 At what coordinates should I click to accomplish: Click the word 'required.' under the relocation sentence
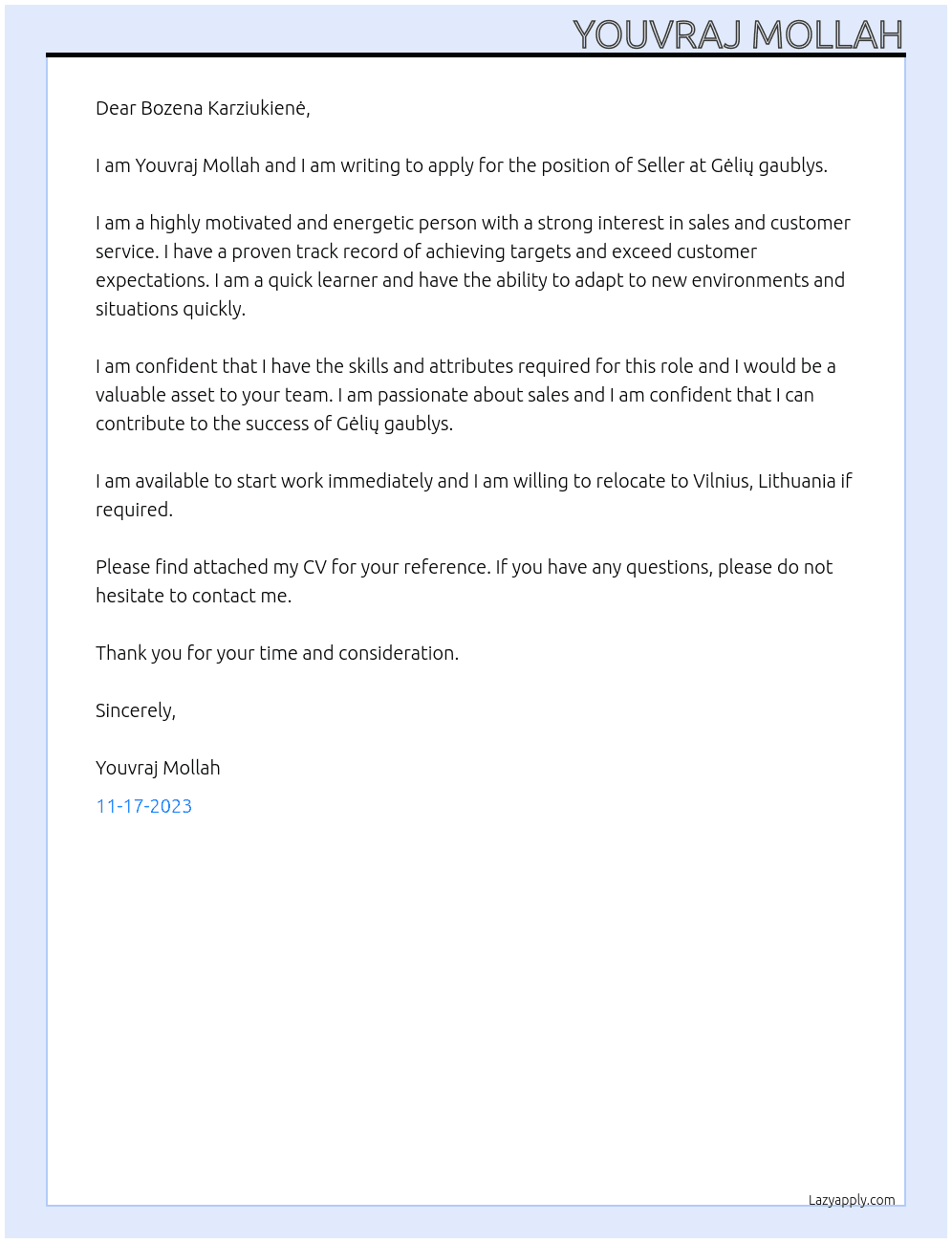(134, 510)
